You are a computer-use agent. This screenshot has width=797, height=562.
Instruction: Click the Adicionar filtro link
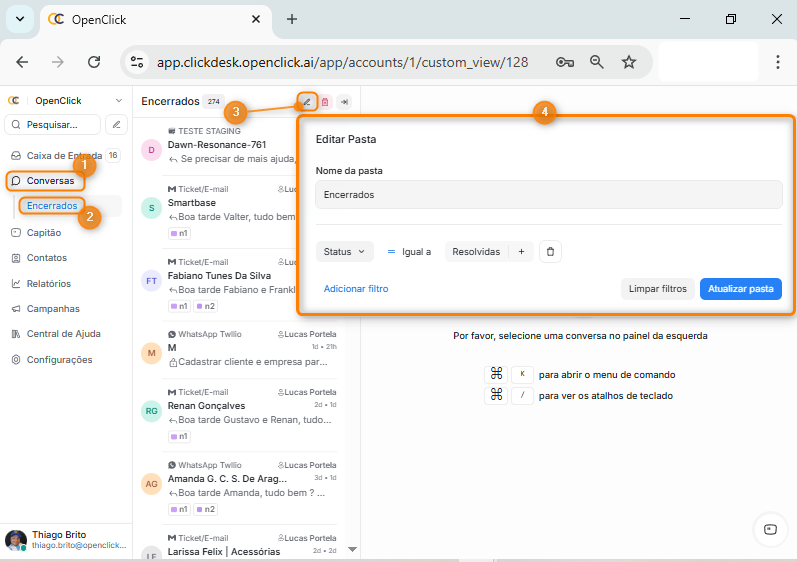tap(356, 288)
